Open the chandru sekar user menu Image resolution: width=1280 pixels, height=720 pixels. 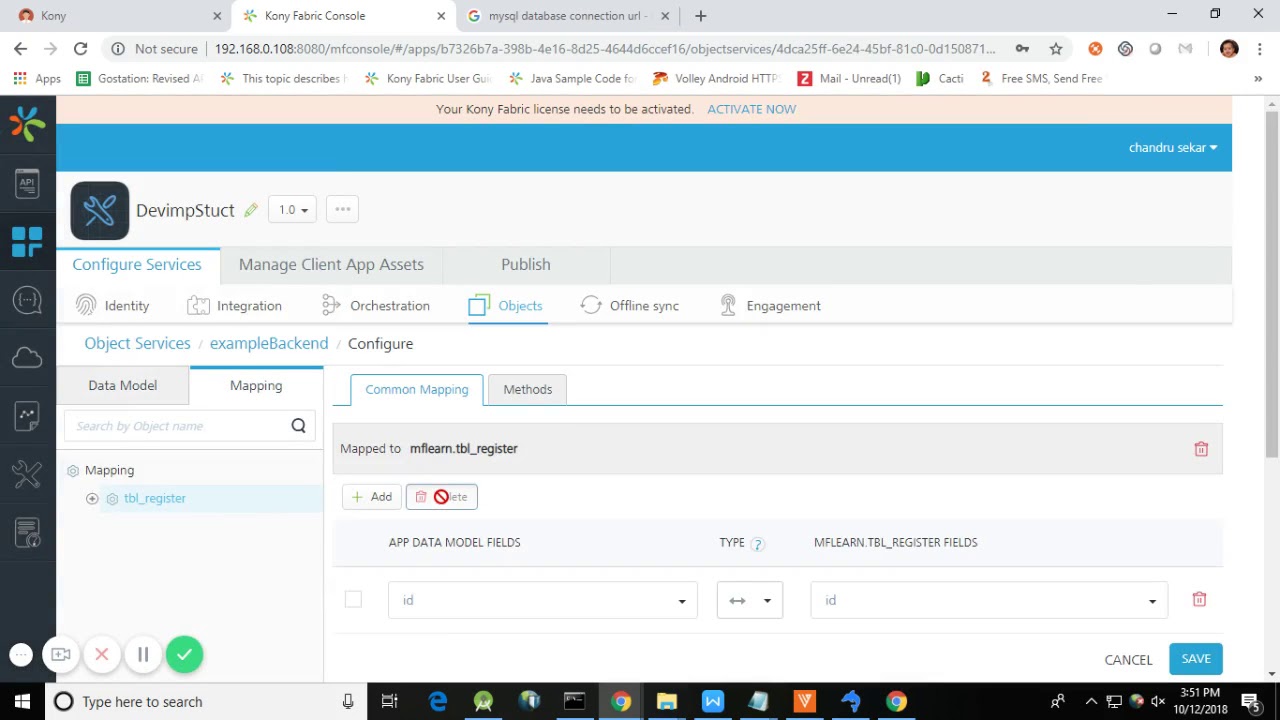(x=1173, y=148)
